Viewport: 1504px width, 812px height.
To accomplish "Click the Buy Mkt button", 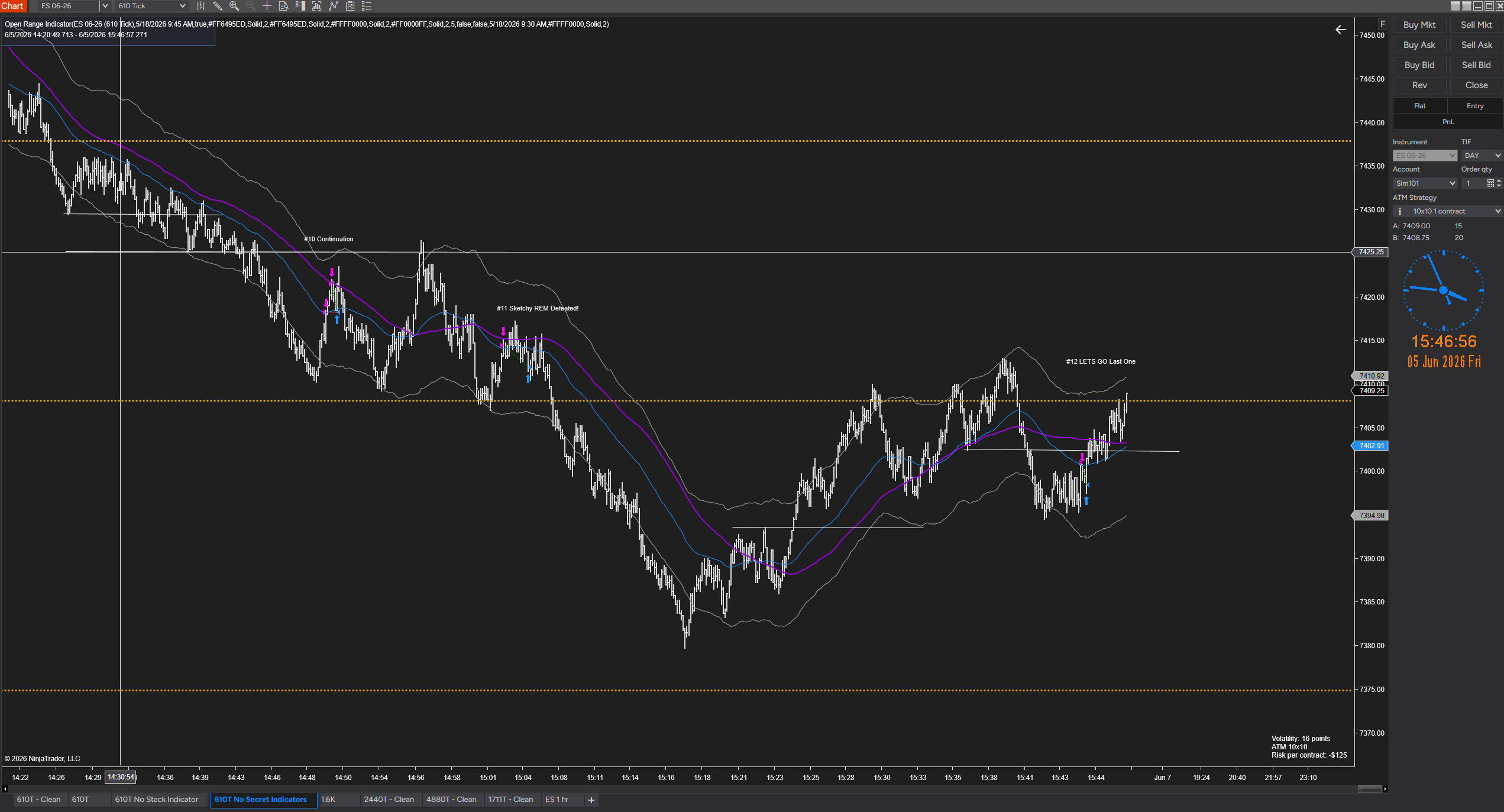I will click(1419, 25).
